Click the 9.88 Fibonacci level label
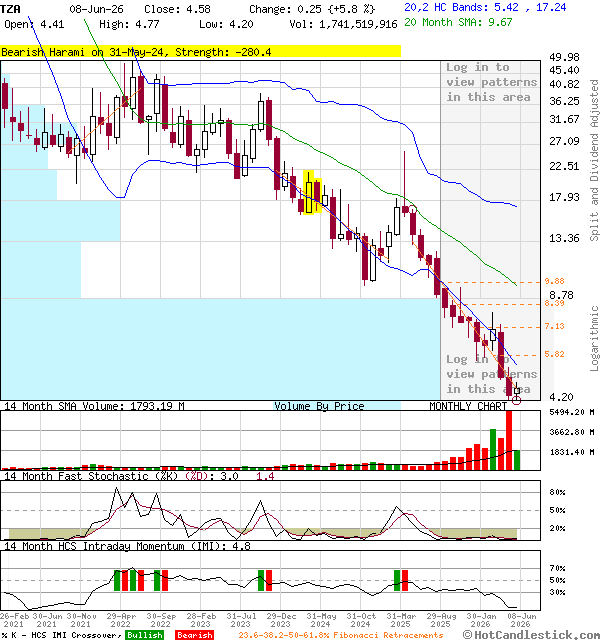The width and height of the screenshot is (600, 640). [554, 281]
